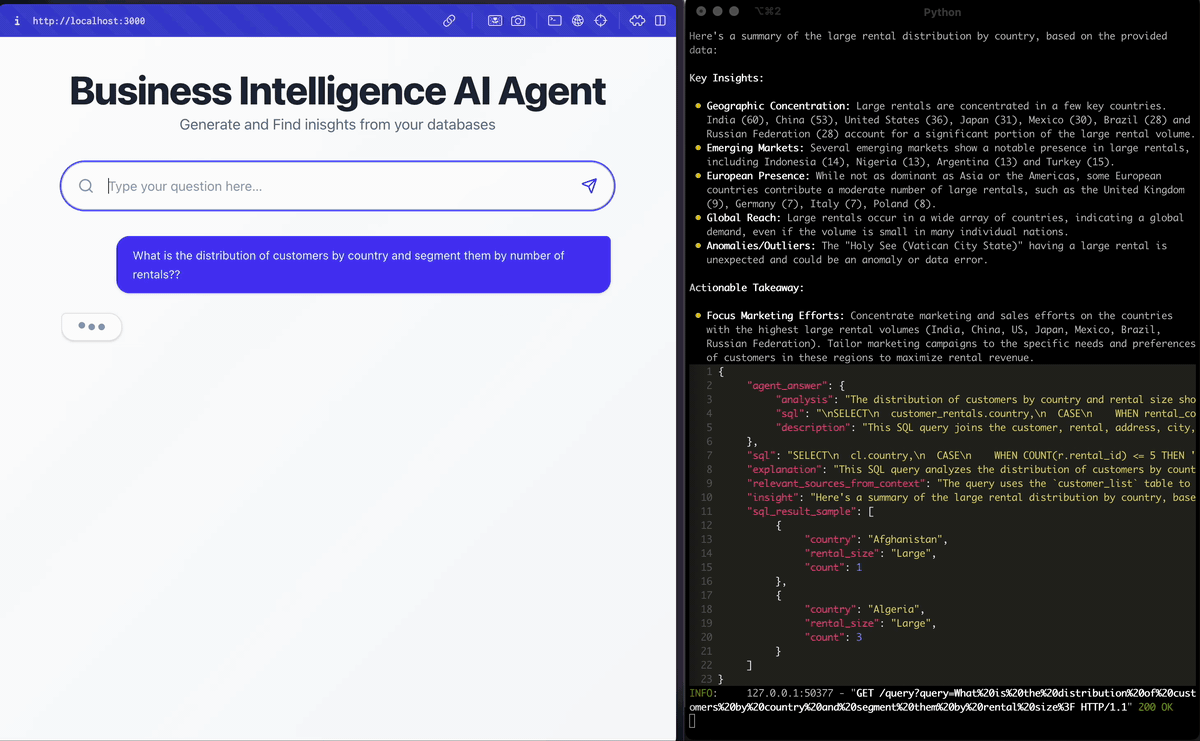
Task: Click the three-dot loading indicator bubble
Action: pyautogui.click(x=92, y=327)
